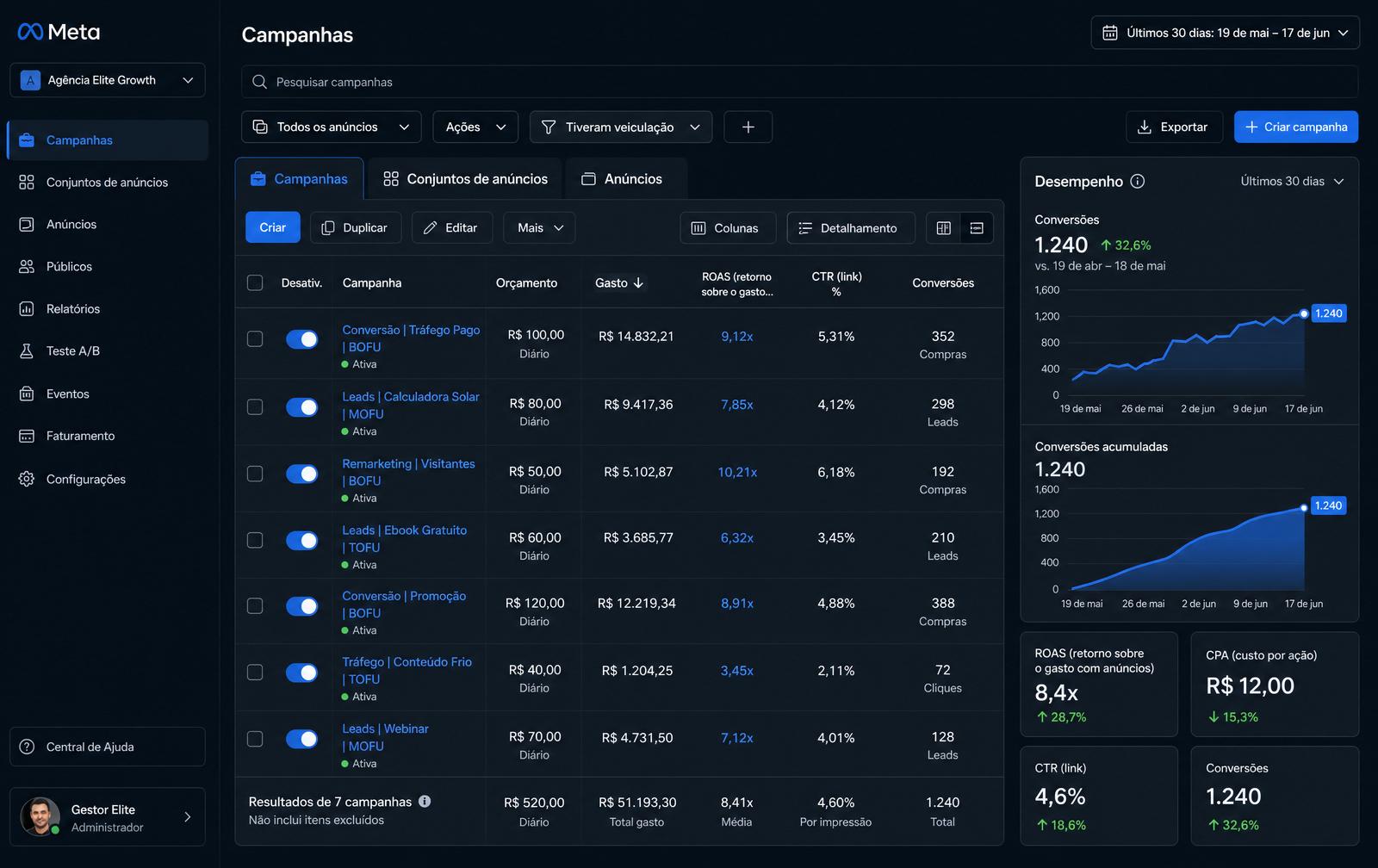Image resolution: width=1378 pixels, height=868 pixels.
Task: Click the Duplicar button
Action: tap(355, 228)
